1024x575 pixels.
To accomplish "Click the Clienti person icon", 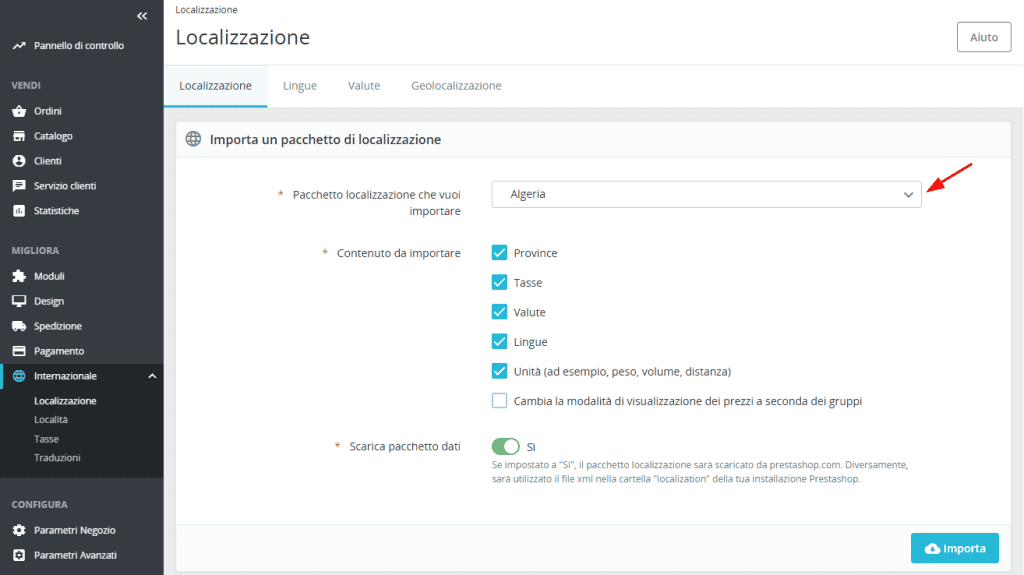I will (19, 161).
